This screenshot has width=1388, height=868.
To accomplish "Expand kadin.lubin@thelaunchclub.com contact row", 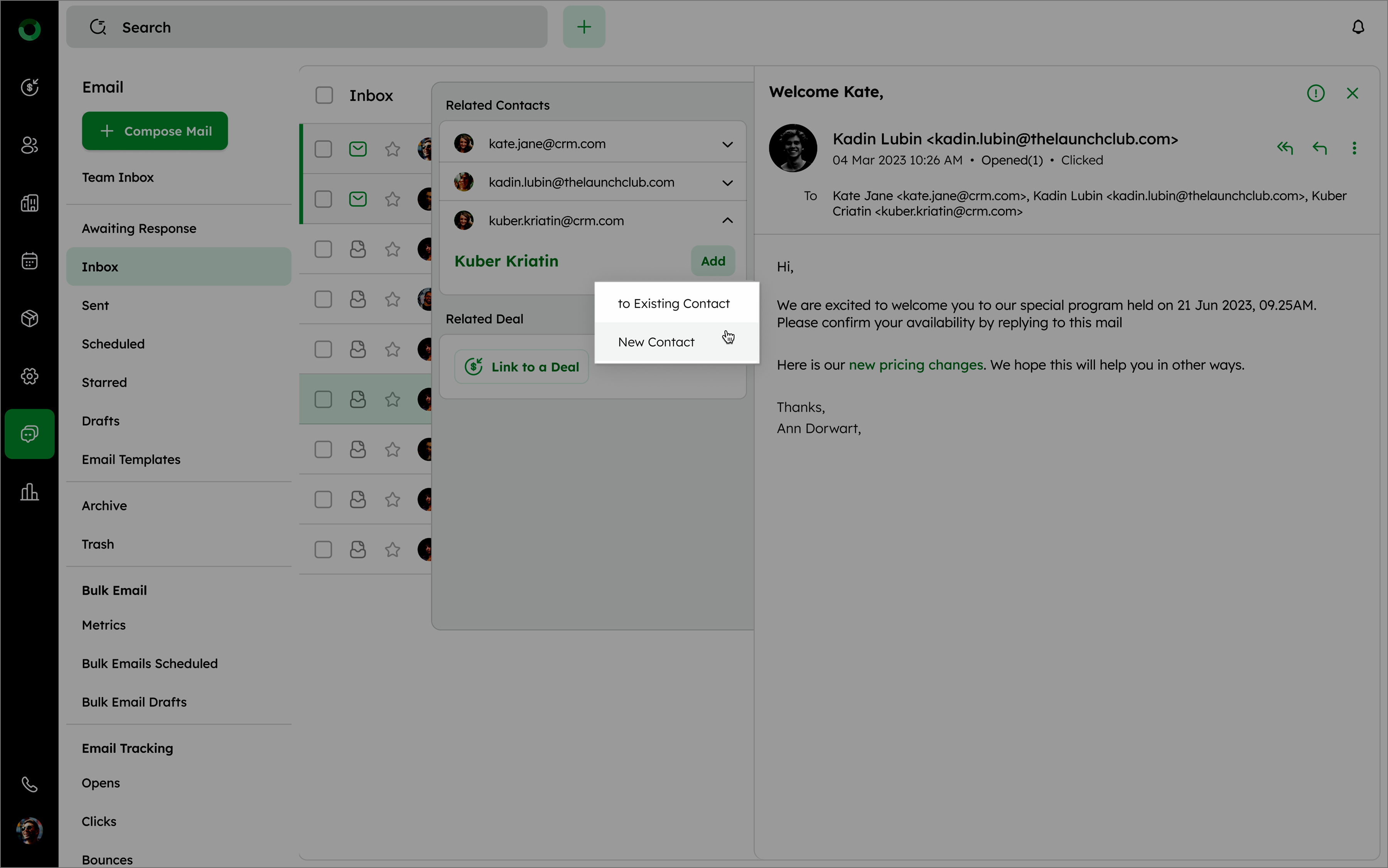I will [727, 182].
